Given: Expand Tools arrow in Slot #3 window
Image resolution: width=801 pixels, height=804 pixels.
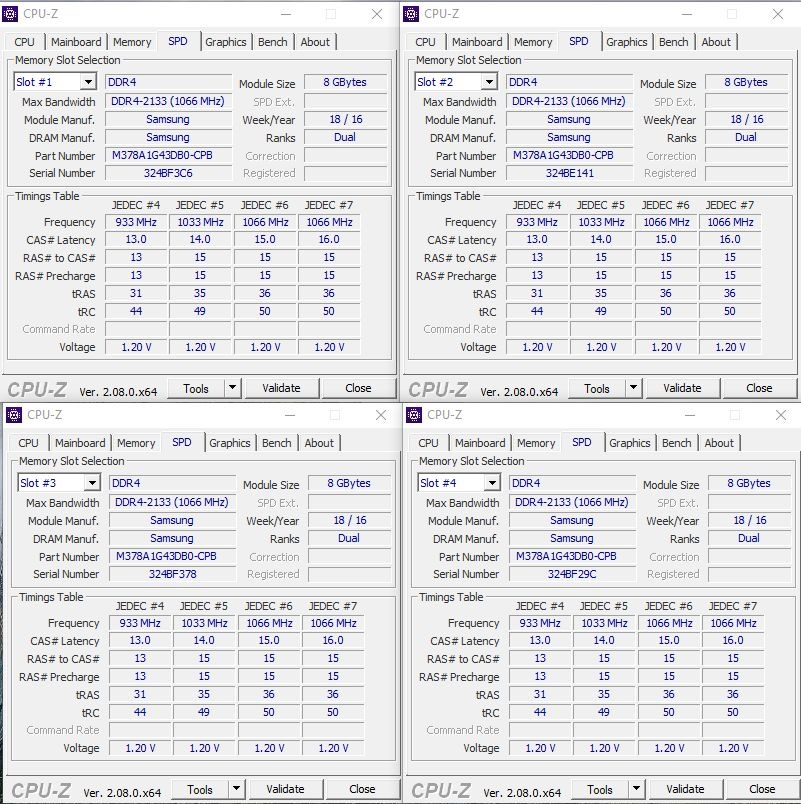Looking at the screenshot, I should (237, 789).
